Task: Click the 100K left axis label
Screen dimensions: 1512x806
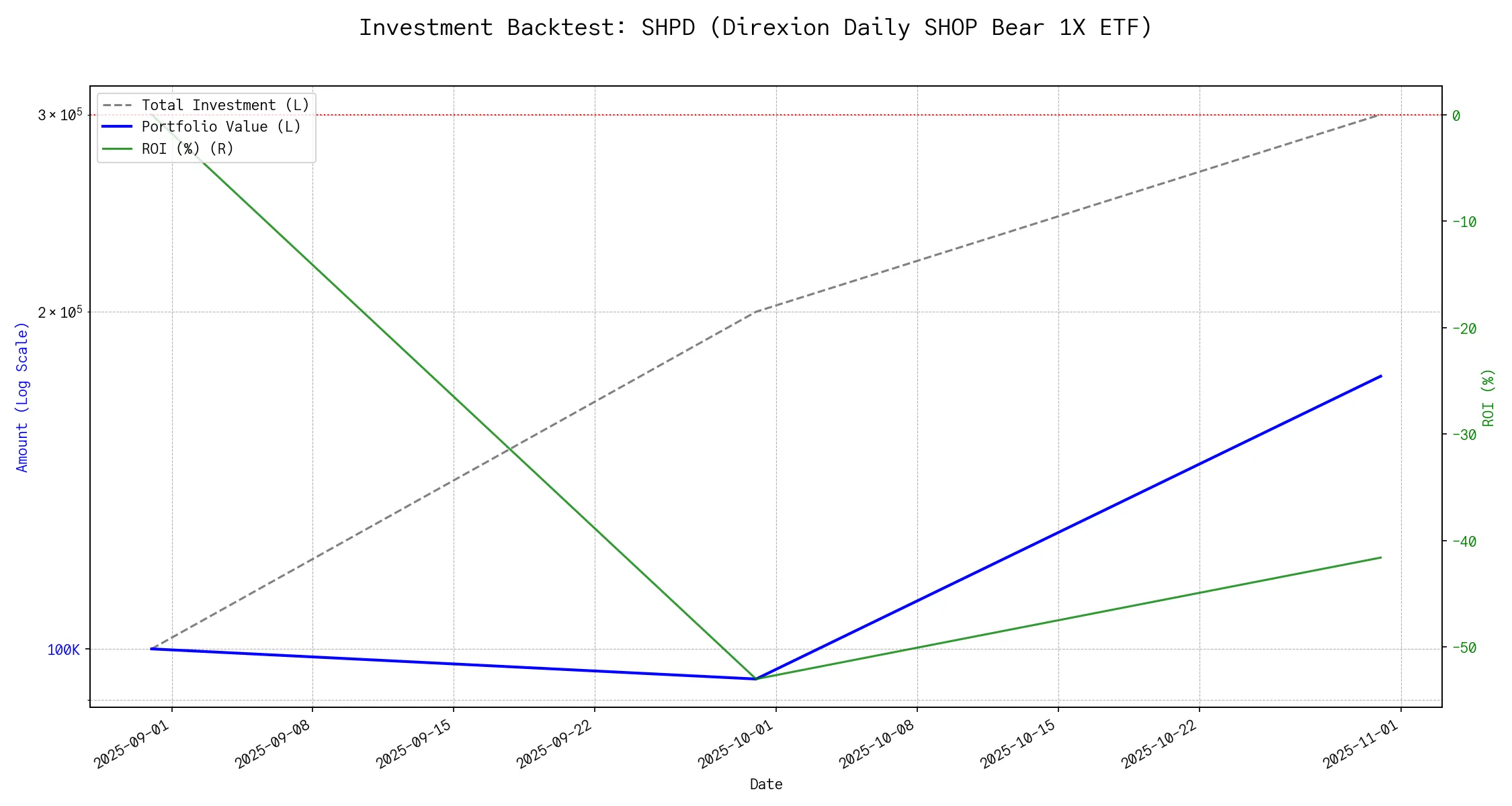Action: [x=63, y=650]
